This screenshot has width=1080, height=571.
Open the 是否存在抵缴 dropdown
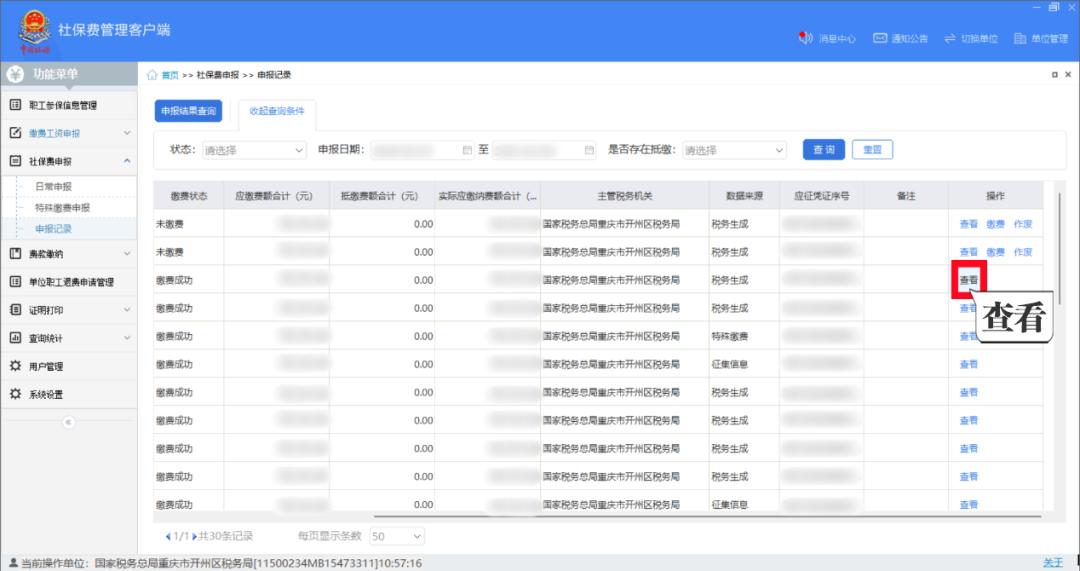click(x=734, y=150)
